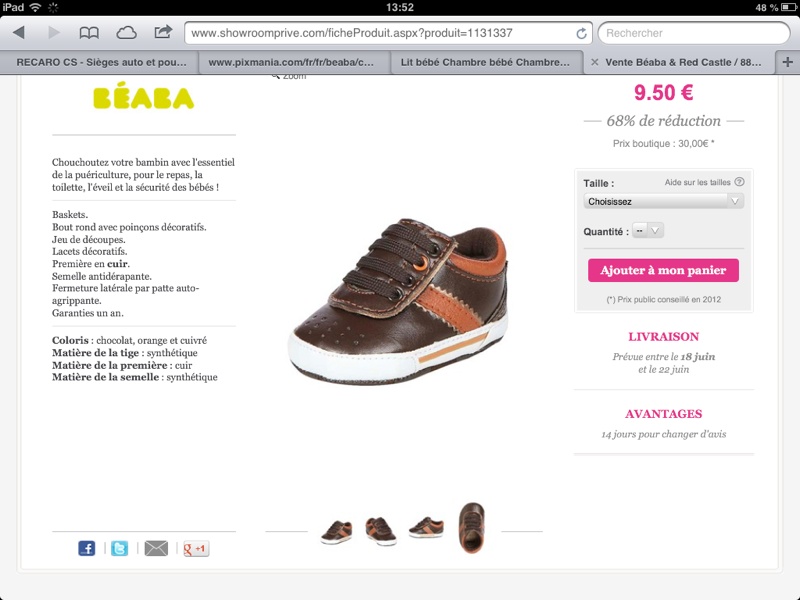
Task: Focus the Rechercher search field
Action: (x=694, y=33)
